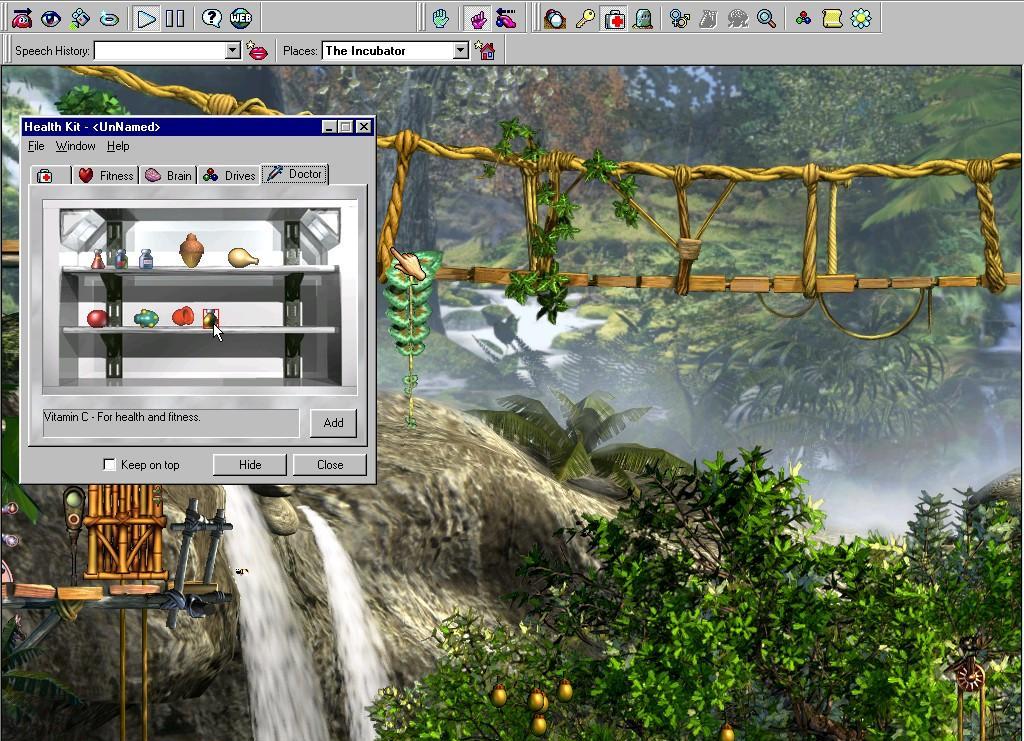Open the Places dropdown list
Viewport: 1024px width, 741px height.
460,51
